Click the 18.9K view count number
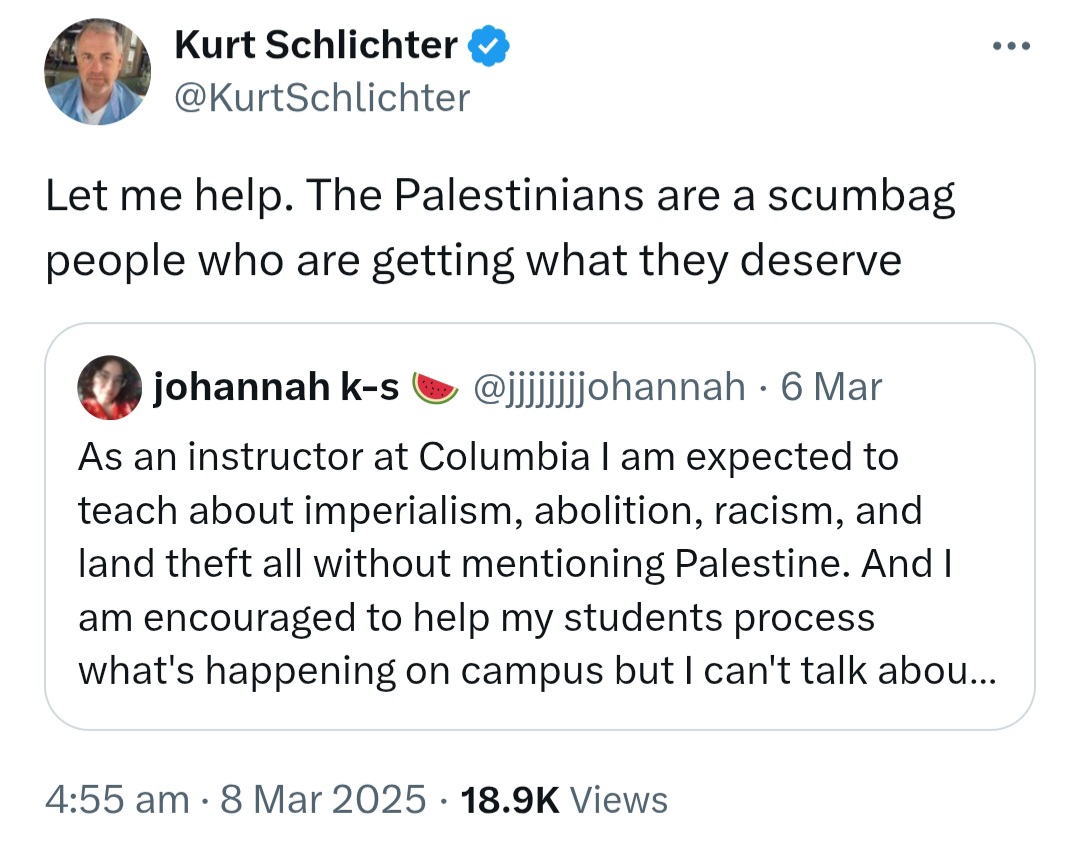Screen dimensions: 1080x844 point(508,799)
